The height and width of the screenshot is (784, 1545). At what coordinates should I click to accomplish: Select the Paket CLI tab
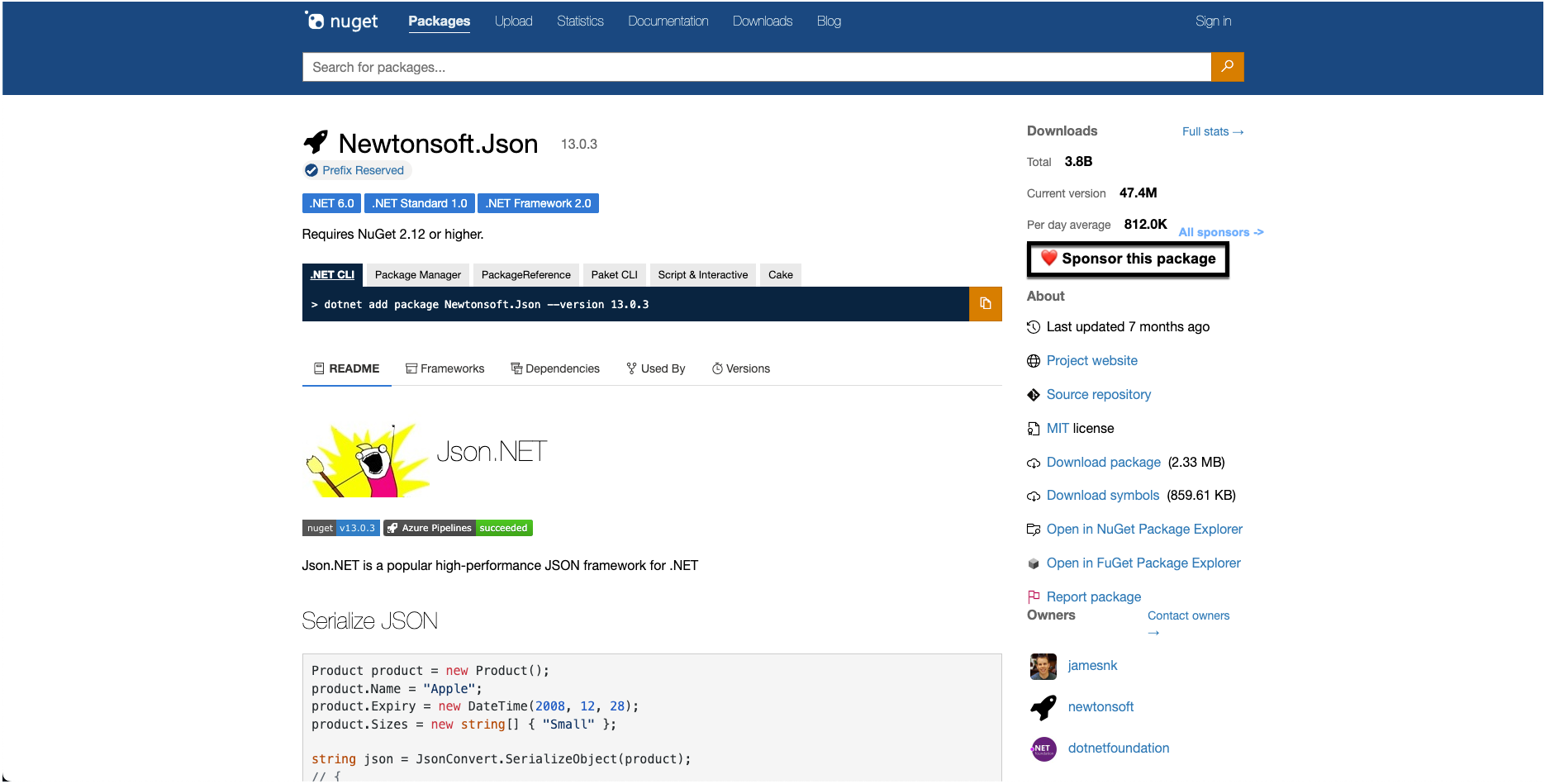[615, 275]
